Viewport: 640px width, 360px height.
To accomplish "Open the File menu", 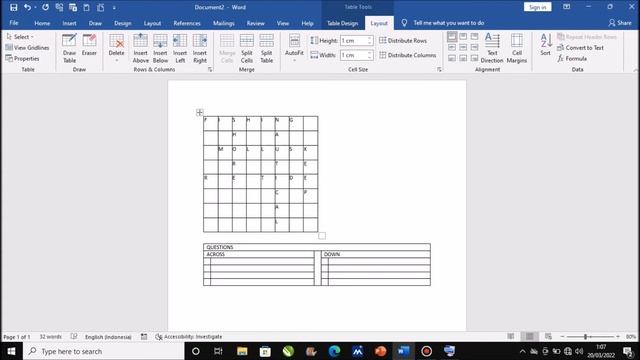I will pyautogui.click(x=14, y=23).
